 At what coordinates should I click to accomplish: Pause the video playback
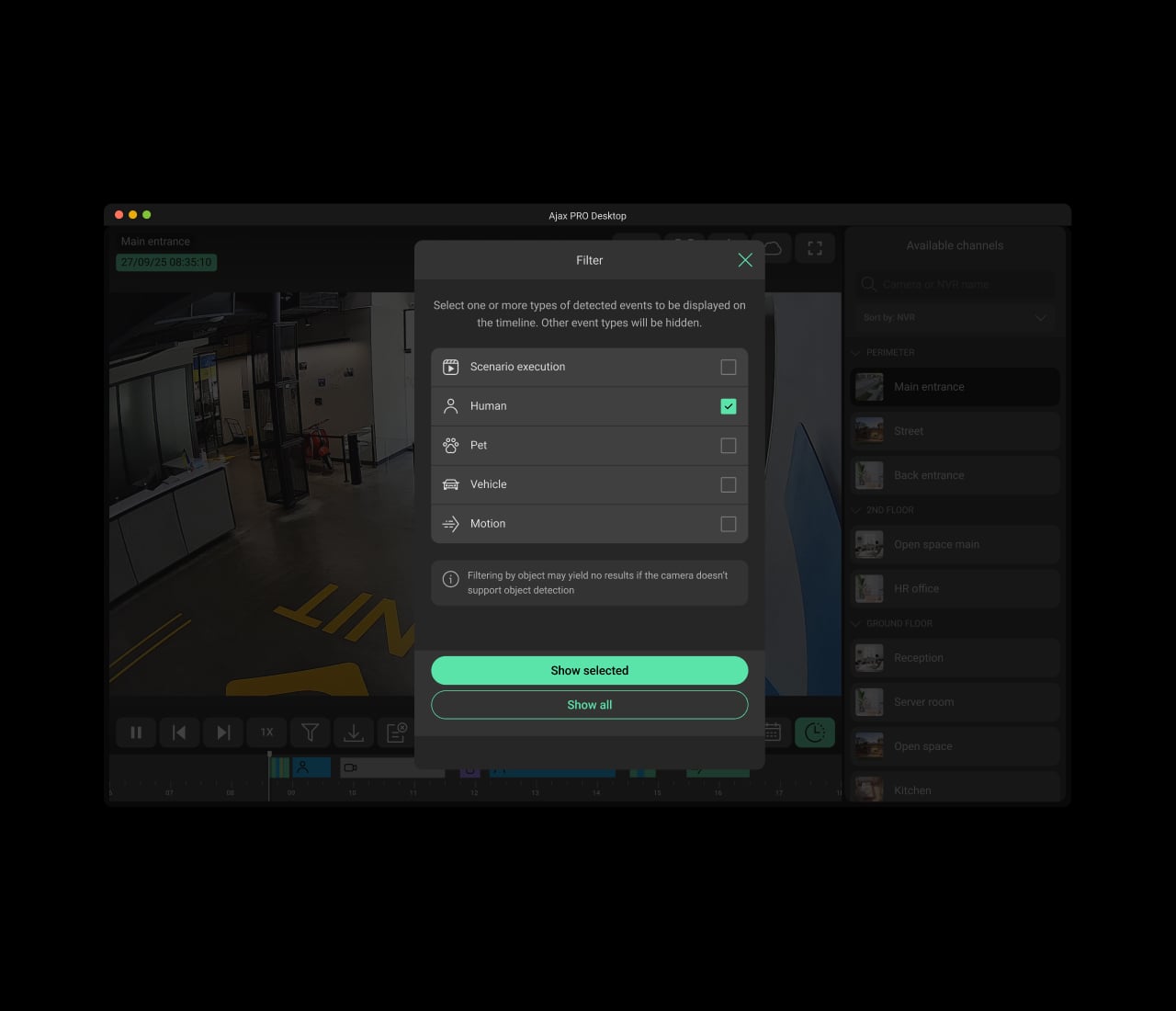pos(135,733)
